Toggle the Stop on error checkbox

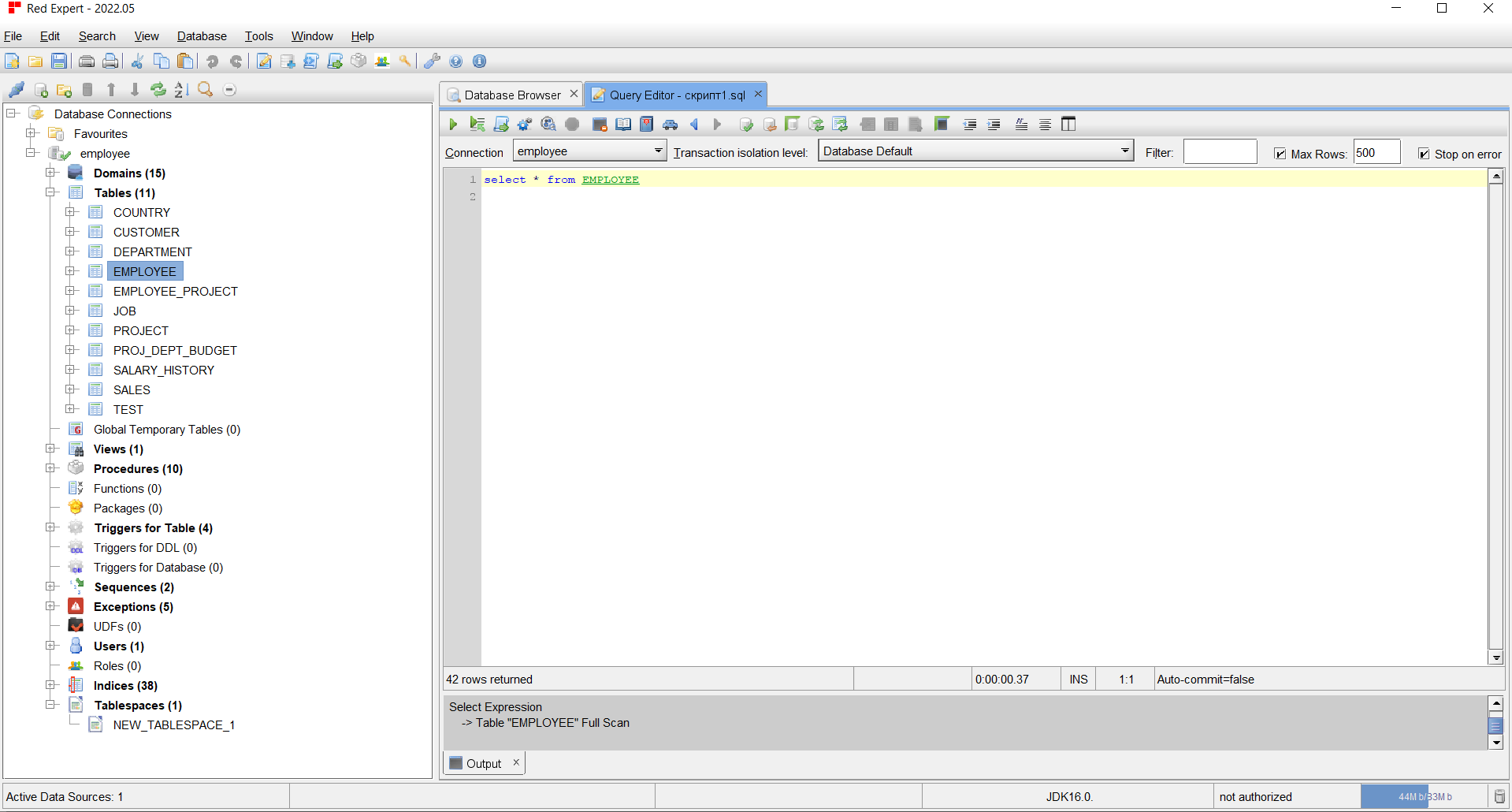coord(1424,154)
